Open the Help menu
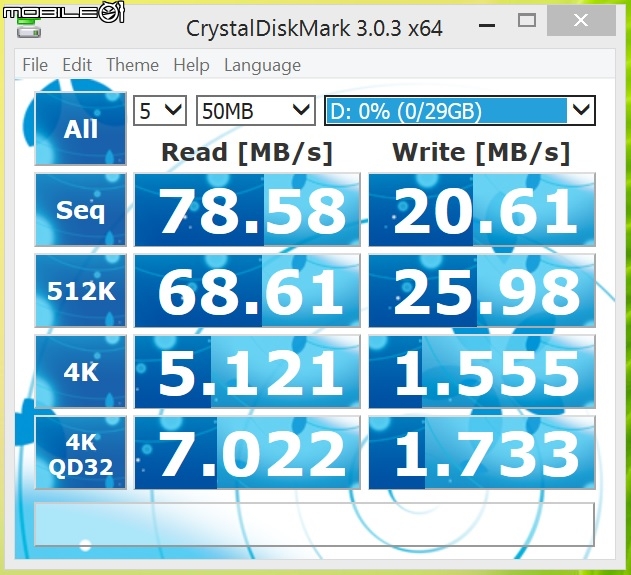The image size is (631, 575). [x=191, y=65]
